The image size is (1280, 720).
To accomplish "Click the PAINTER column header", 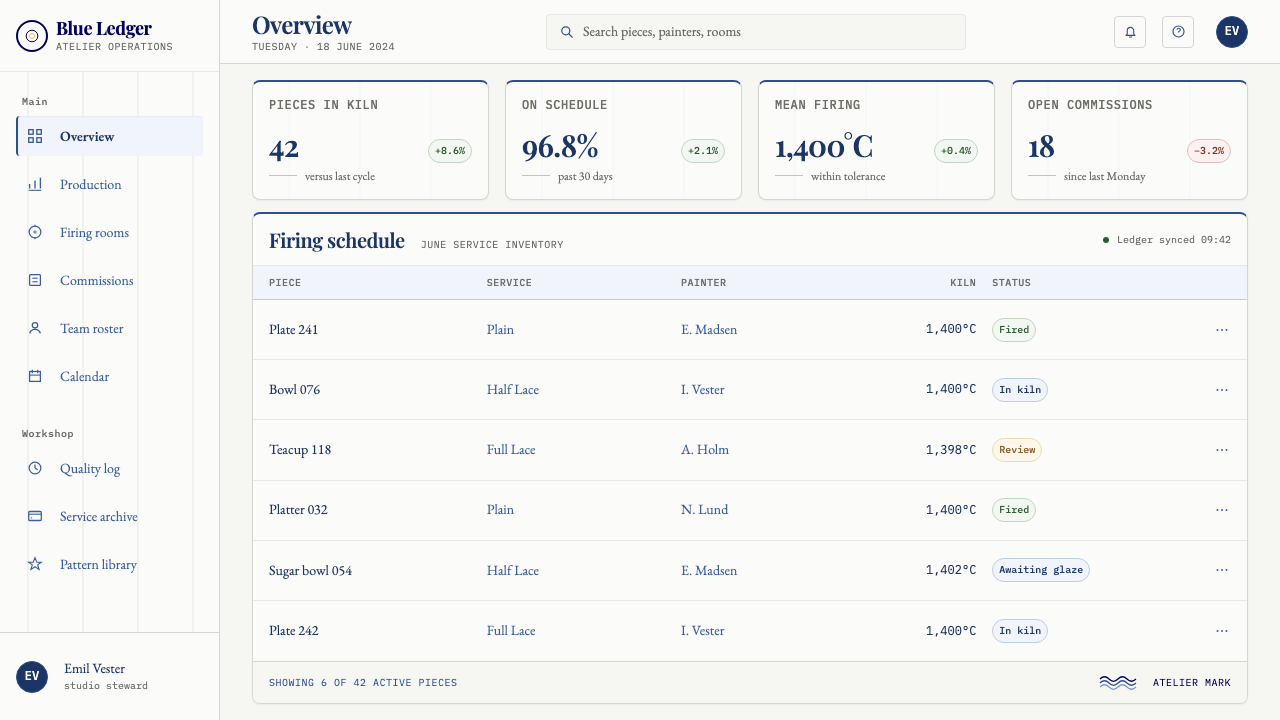I will click(x=704, y=283).
